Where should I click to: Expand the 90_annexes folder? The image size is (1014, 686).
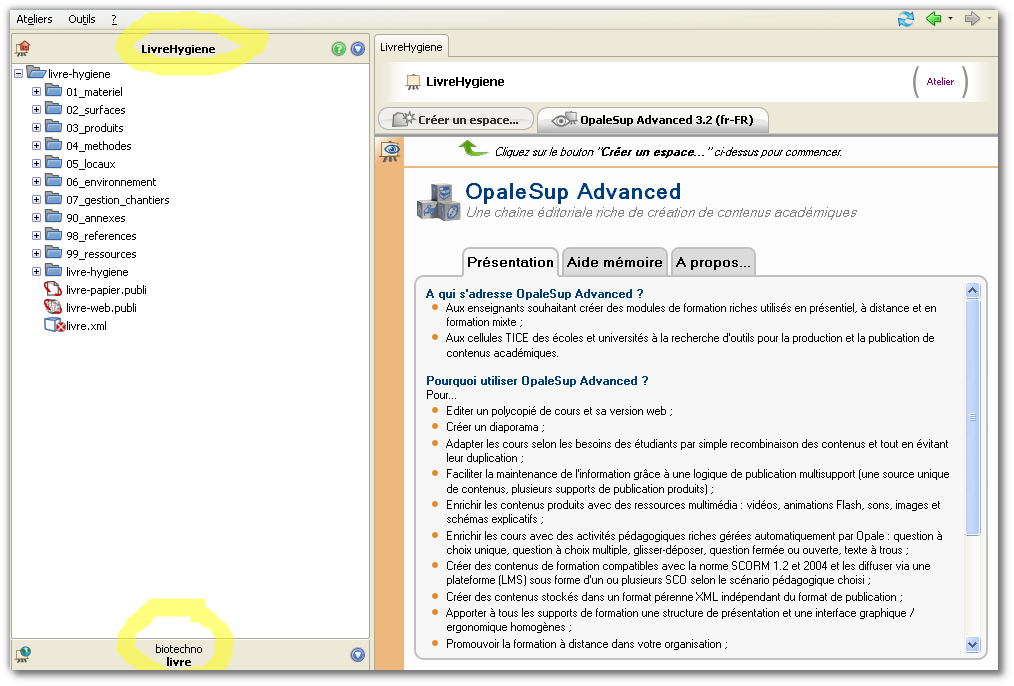[x=36, y=218]
